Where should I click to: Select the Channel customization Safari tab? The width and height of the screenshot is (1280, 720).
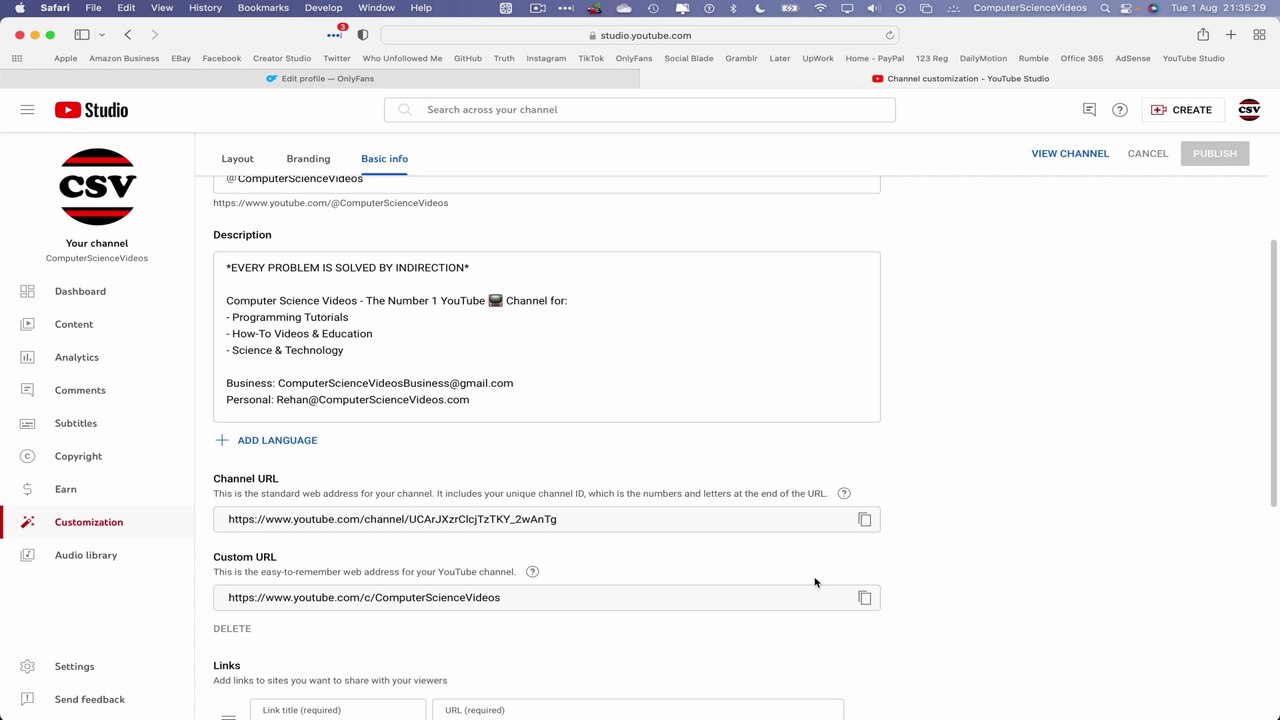tap(960, 79)
